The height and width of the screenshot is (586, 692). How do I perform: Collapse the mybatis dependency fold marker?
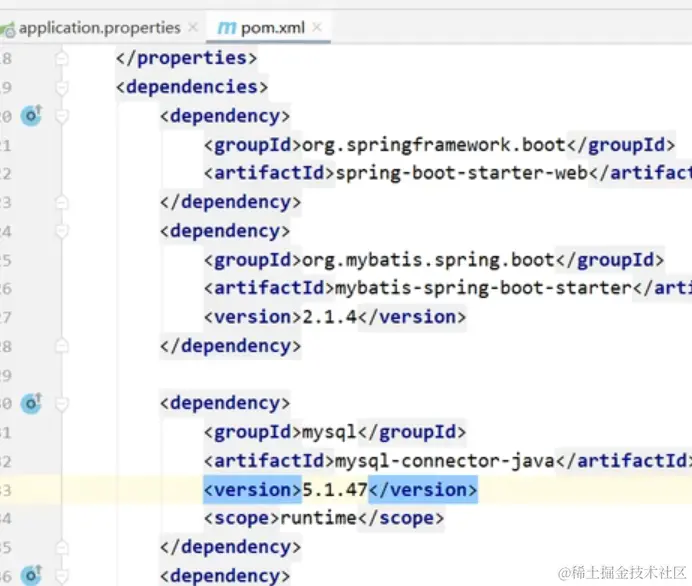62,231
